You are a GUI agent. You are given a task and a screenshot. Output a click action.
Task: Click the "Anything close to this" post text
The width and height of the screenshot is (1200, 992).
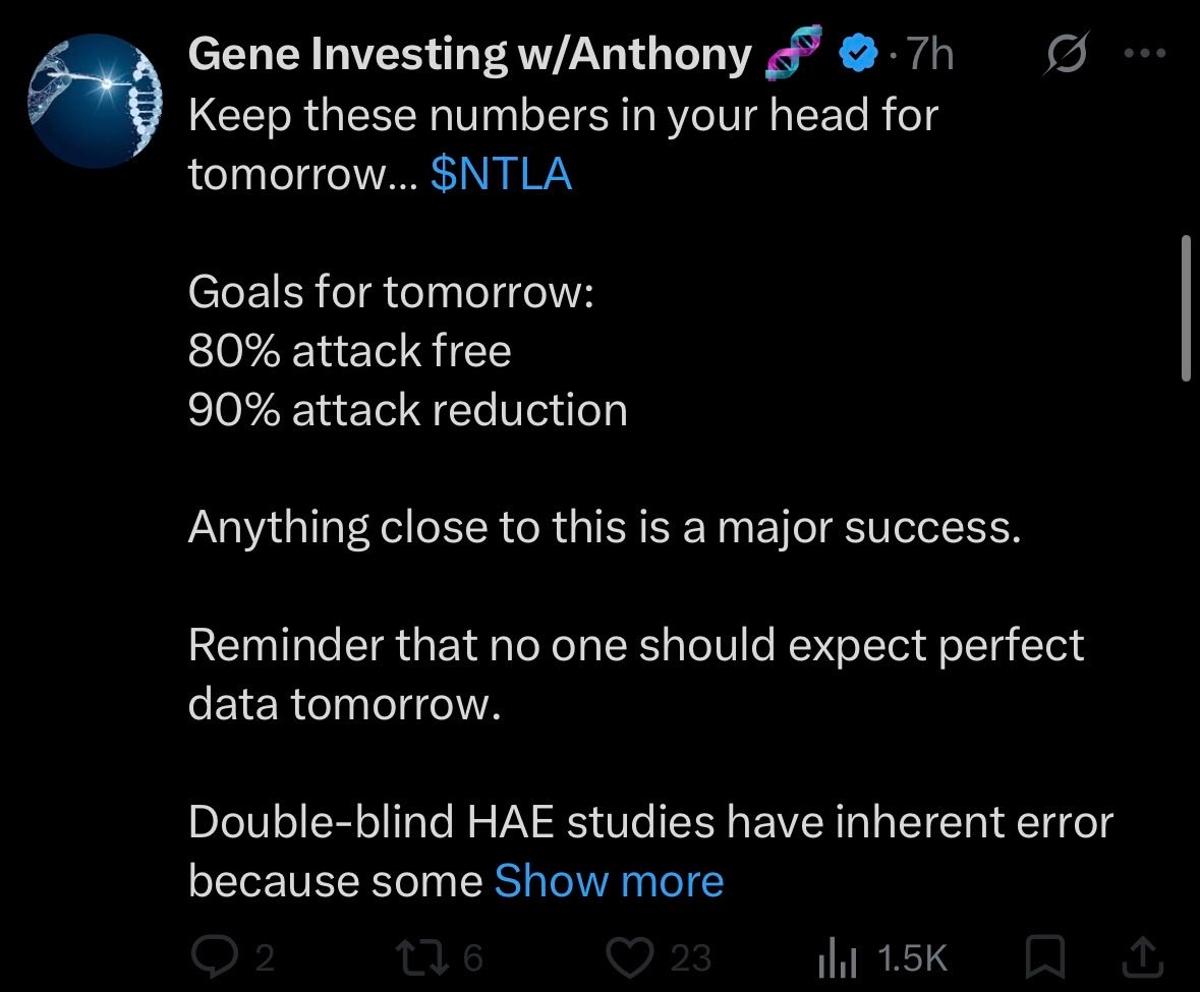(604, 527)
